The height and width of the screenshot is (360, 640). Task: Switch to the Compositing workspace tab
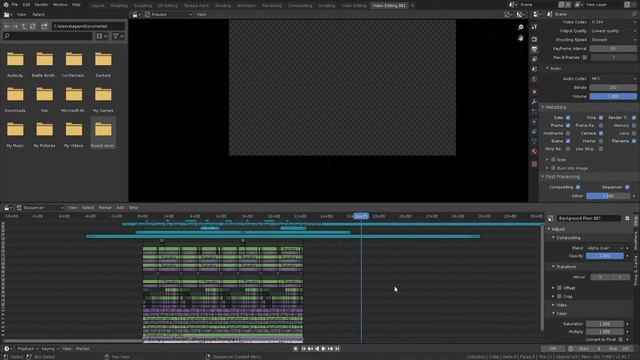click(x=300, y=6)
